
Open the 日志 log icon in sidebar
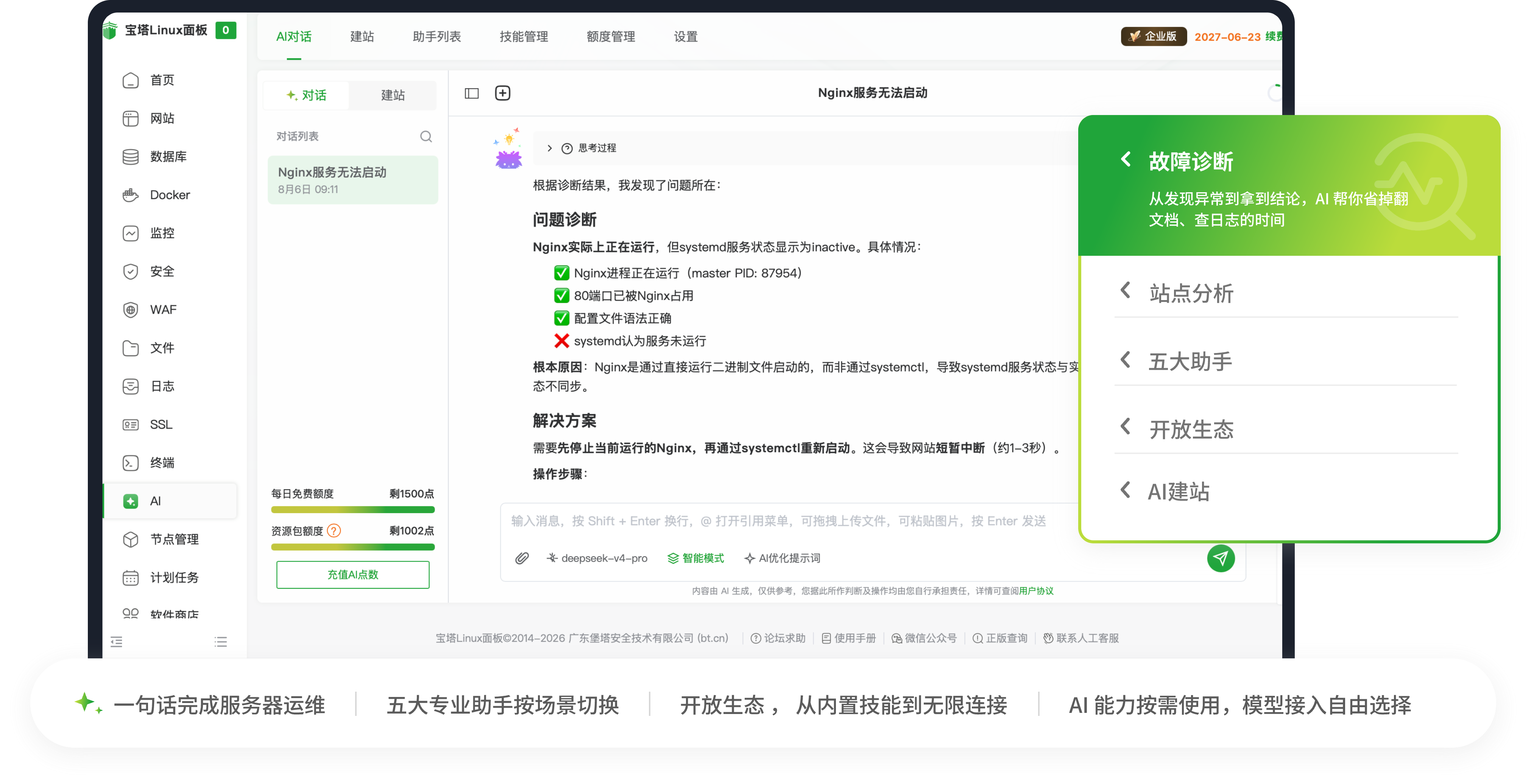(130, 387)
